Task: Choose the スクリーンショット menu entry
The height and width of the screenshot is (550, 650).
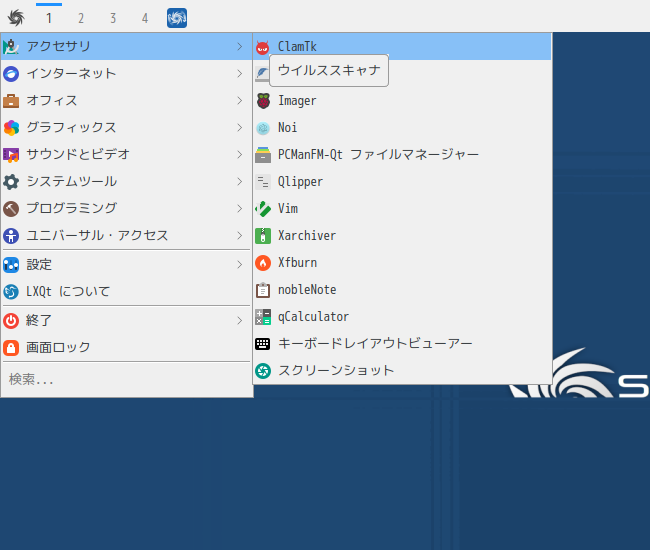Action: pos(402,371)
